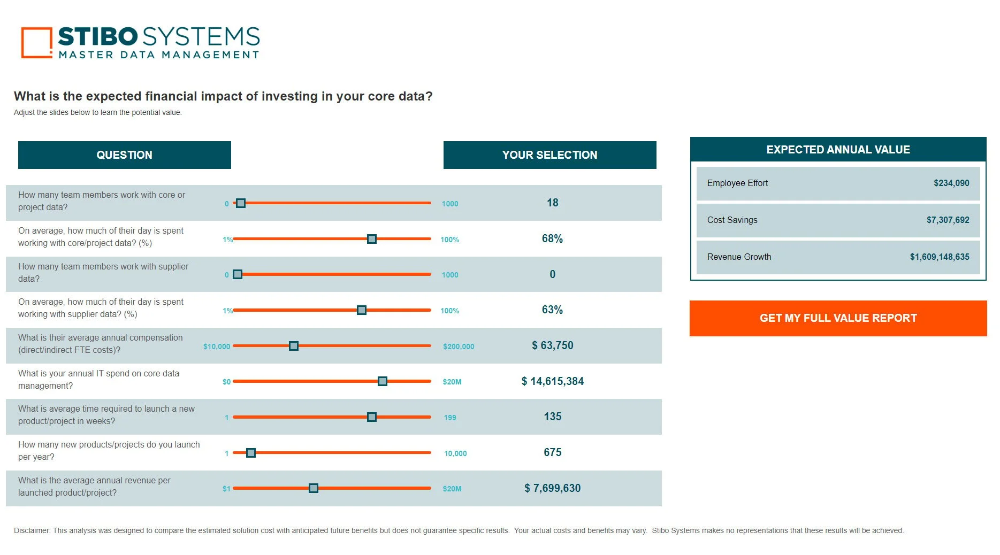Viewport: 1000px width, 555px height.
Task: Click the Employee Effort value row
Action: coord(838,183)
